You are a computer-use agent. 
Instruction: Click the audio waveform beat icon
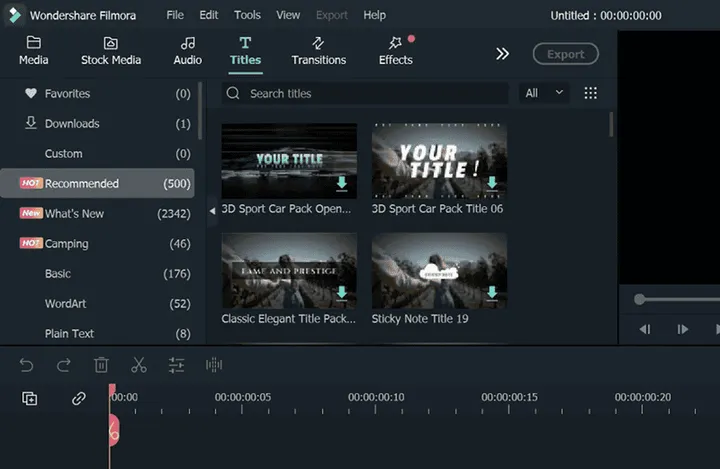click(214, 365)
